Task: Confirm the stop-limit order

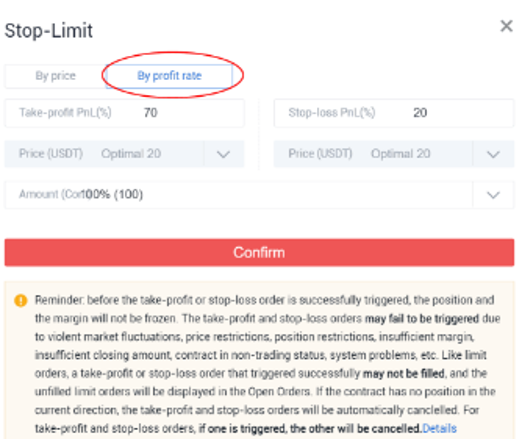Action: 259,252
